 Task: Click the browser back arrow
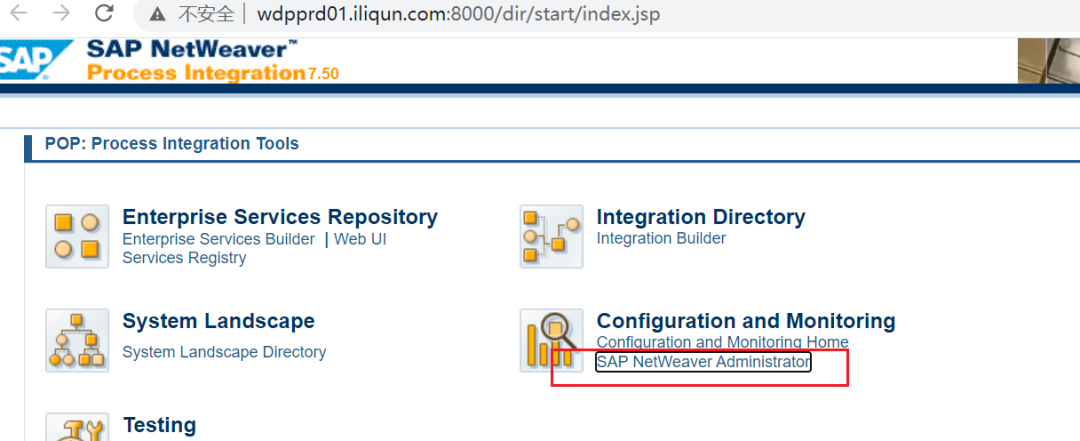click(19, 12)
